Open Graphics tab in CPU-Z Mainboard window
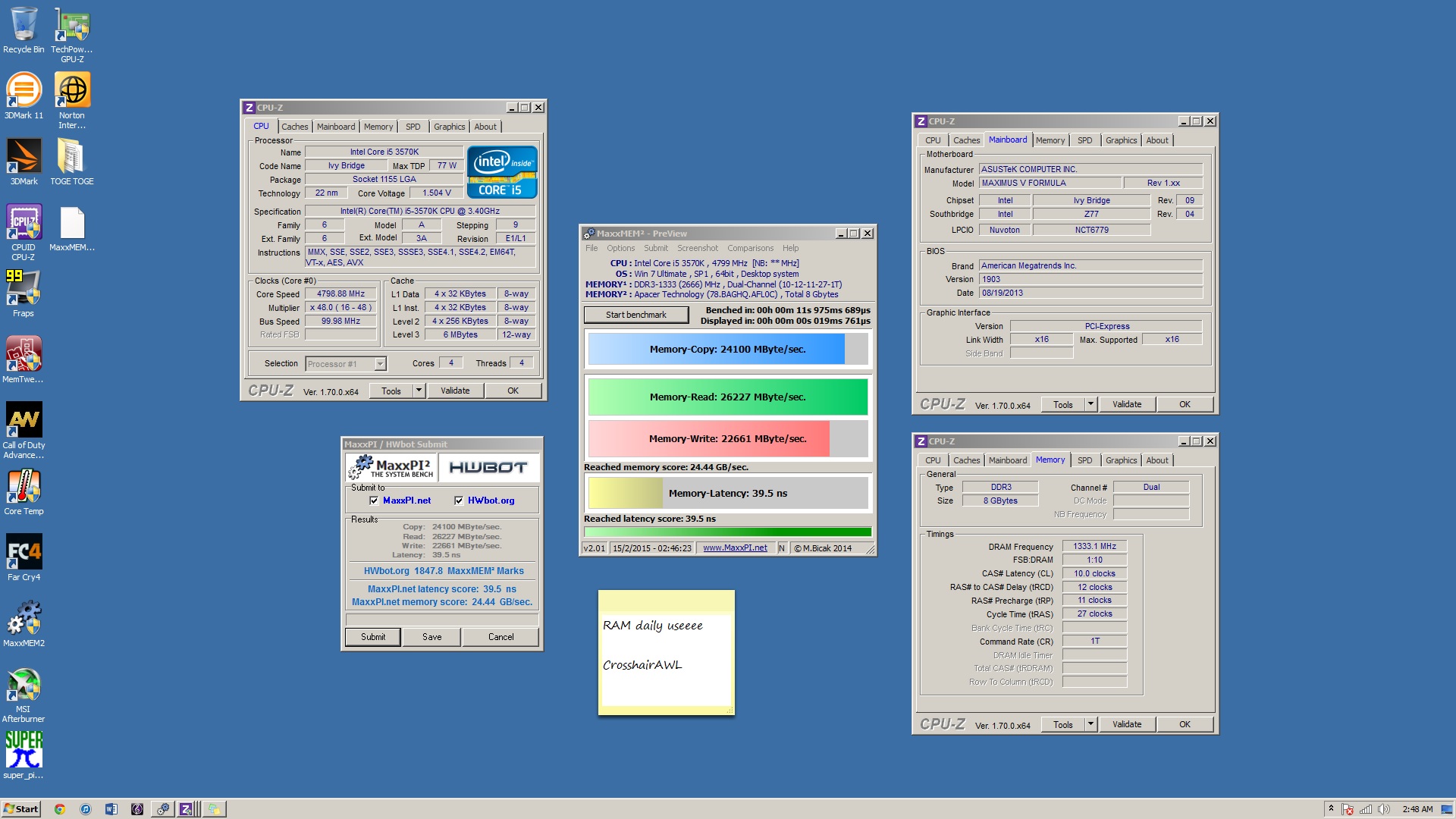 coord(1121,140)
